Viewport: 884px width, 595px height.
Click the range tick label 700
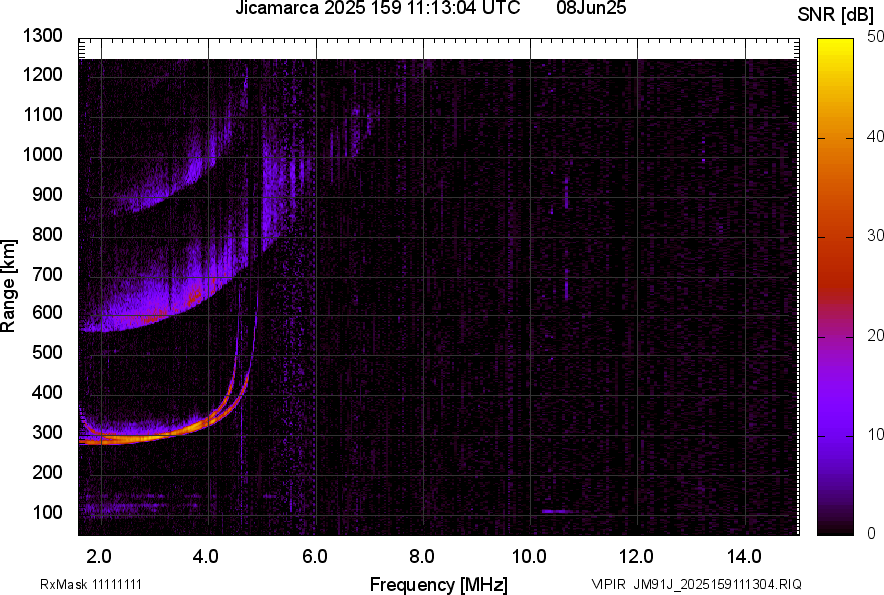47,274
